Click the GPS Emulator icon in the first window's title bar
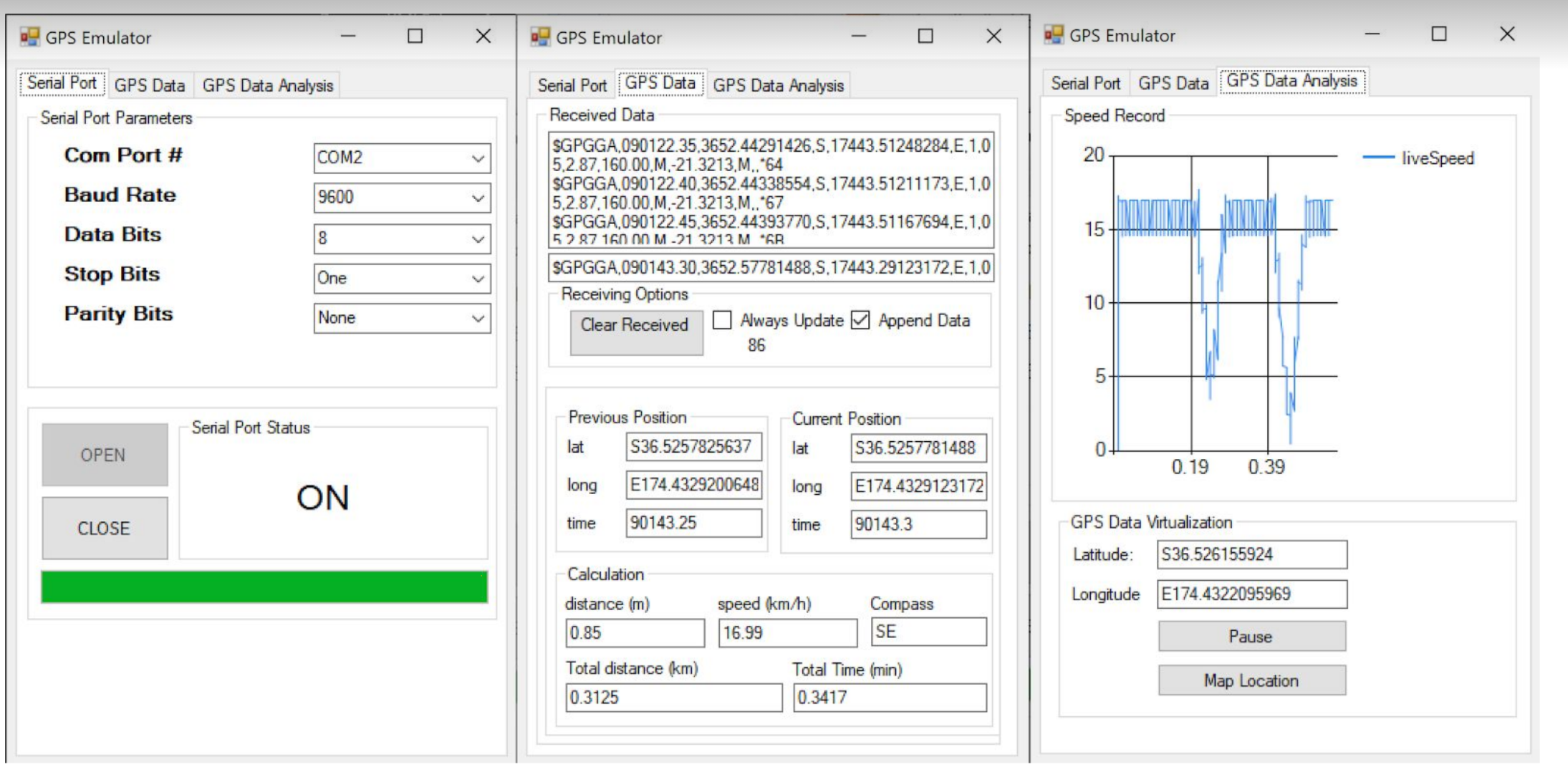Screen dimensions: 1568x772 pyautogui.click(x=32, y=36)
